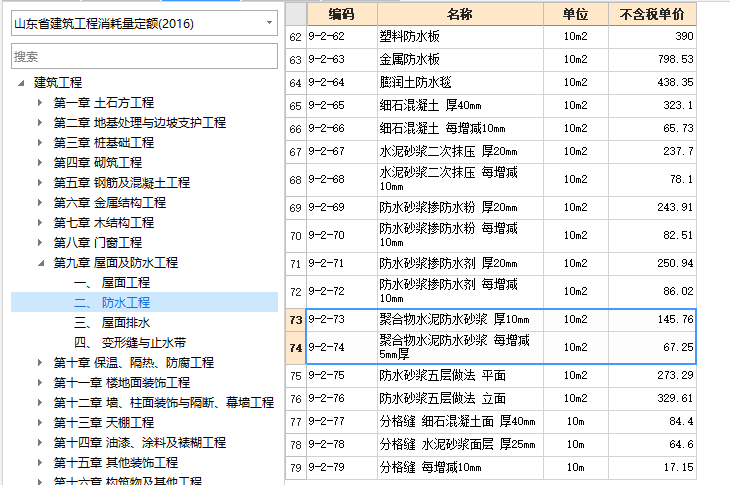Select 第八章 门窗工程 tree item

(97, 242)
